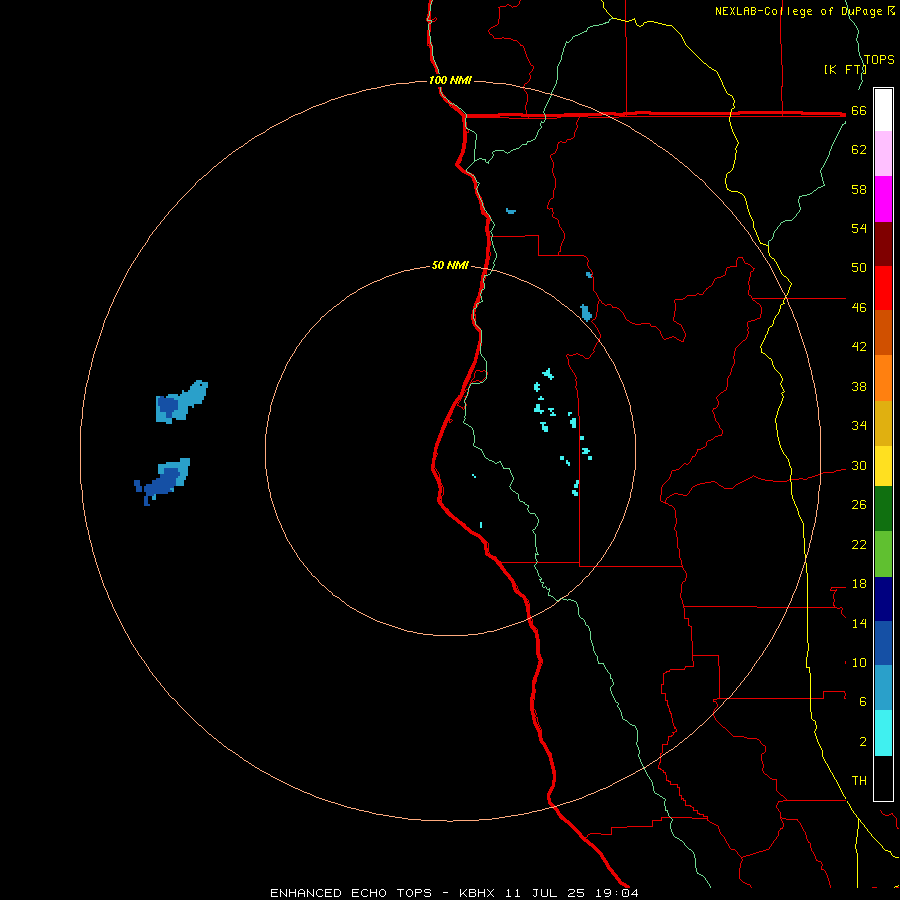Image resolution: width=900 pixels, height=900 pixels.
Task: Click the upper offshore blue echo cluster
Action: point(181,402)
